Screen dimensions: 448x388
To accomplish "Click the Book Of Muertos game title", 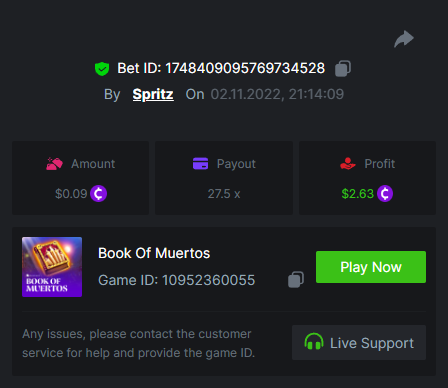I will (154, 253).
